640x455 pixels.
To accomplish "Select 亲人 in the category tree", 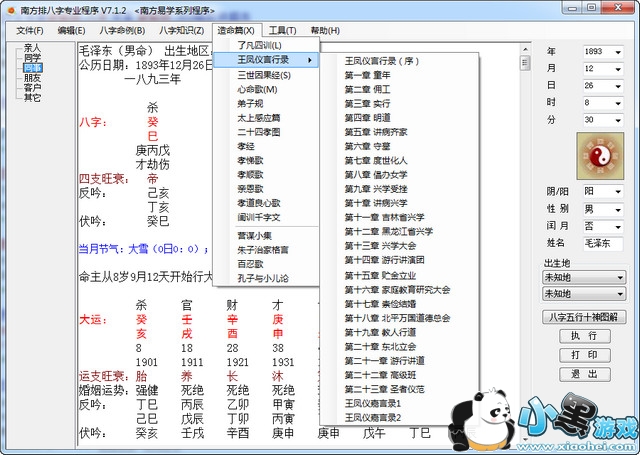I will (32, 48).
